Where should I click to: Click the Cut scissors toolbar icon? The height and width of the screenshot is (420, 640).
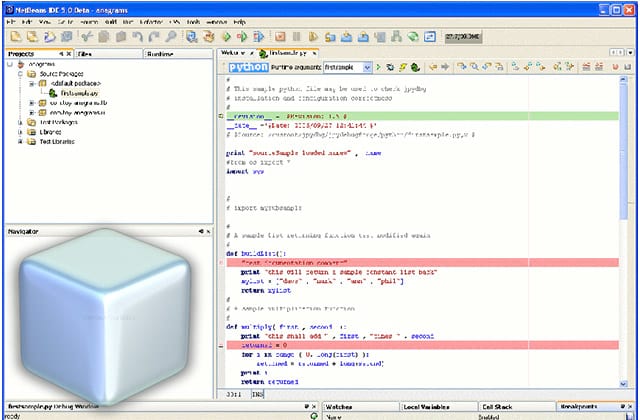[87, 37]
